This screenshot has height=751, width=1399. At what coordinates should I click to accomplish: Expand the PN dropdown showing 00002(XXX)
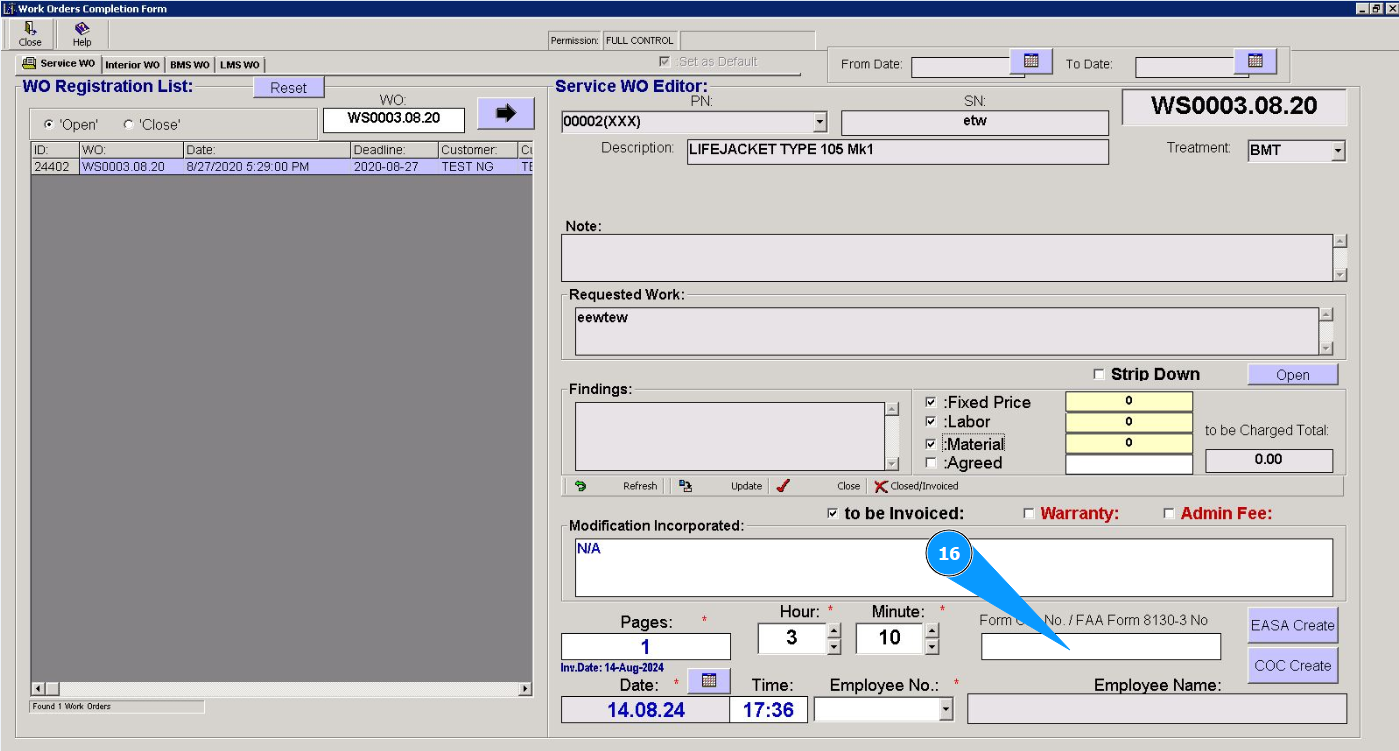click(x=820, y=122)
